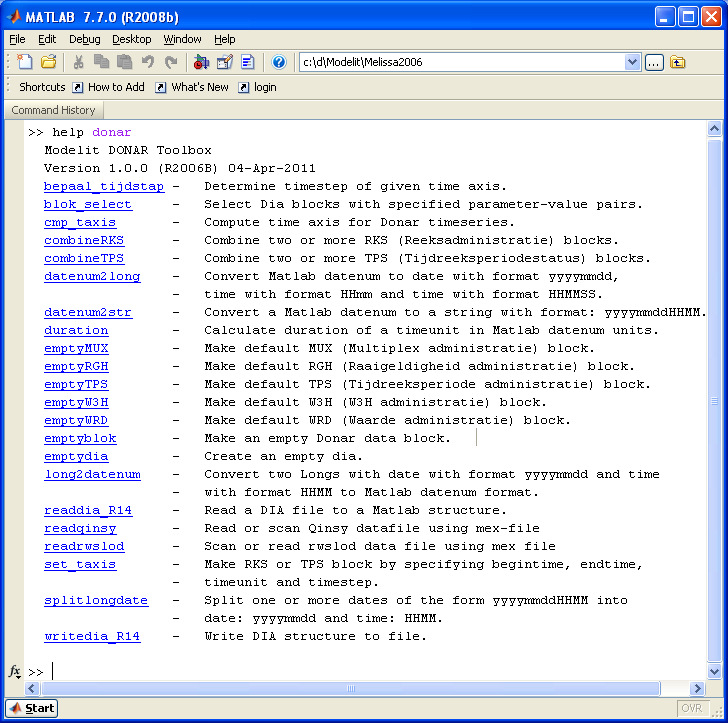Click the vertical scrollbar up arrow
Viewport: 728px width, 723px height.
(x=714, y=128)
